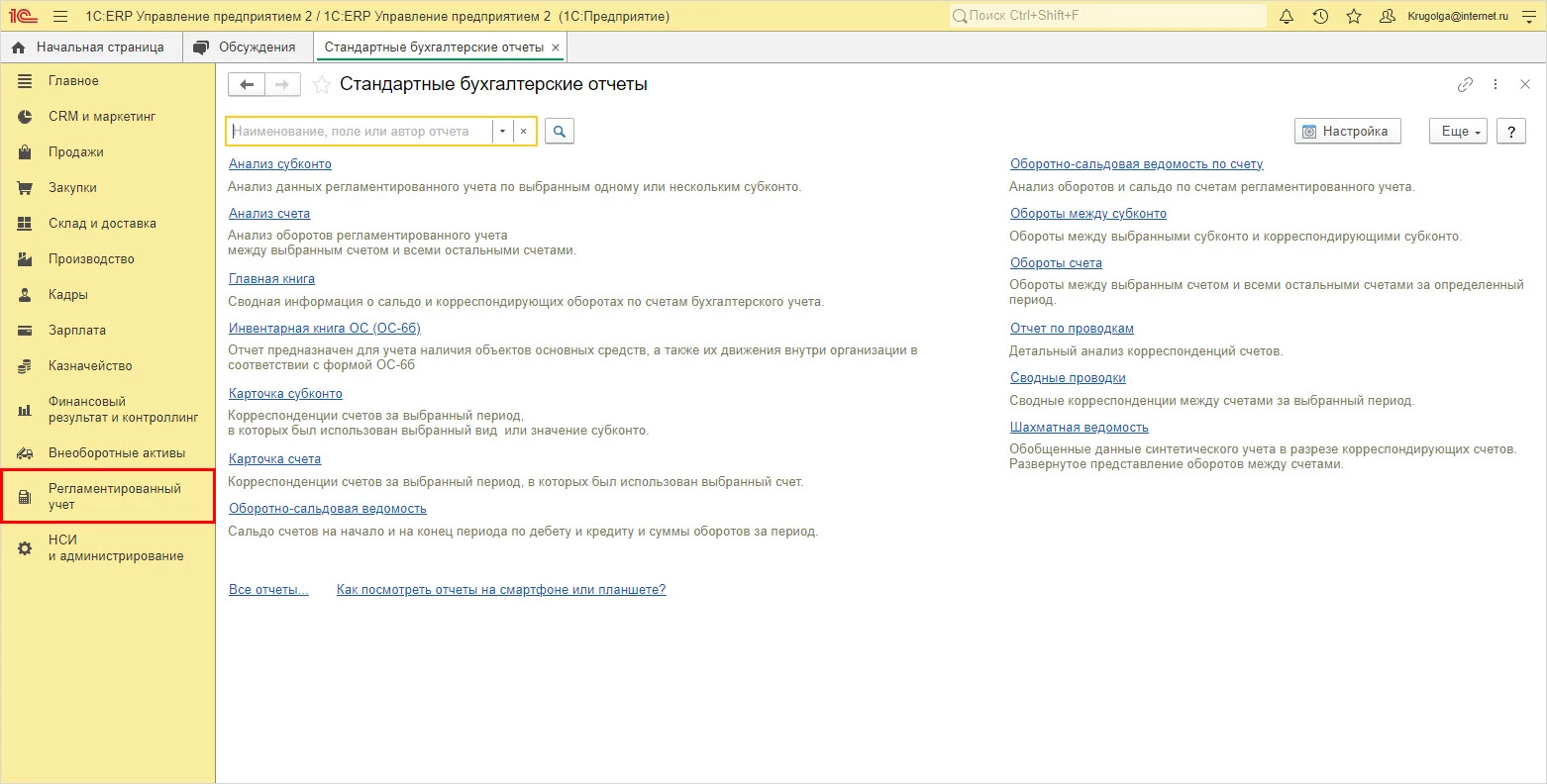Open Настройка button

[x=1347, y=132]
